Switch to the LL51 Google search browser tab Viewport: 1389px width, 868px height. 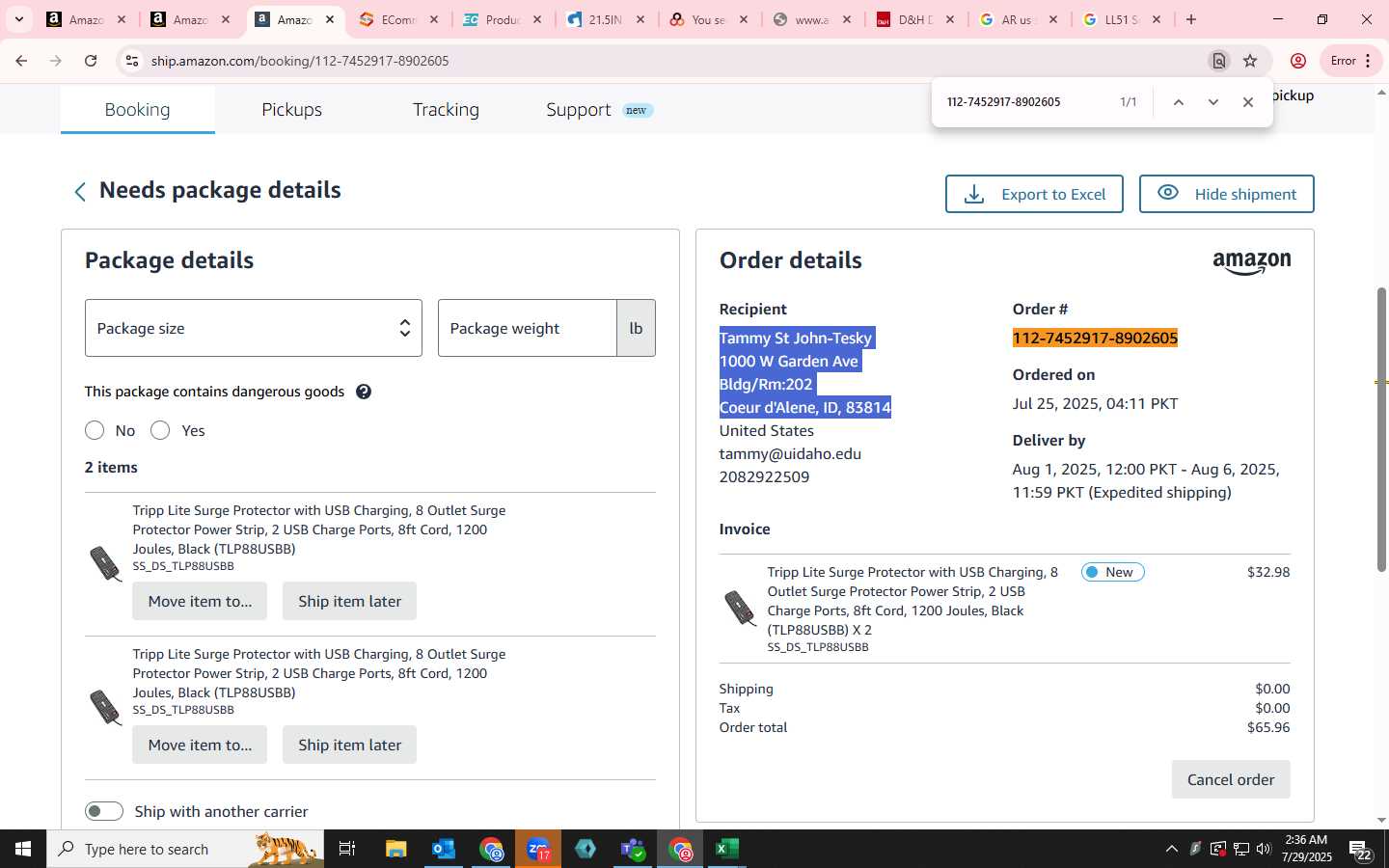coord(1122,19)
